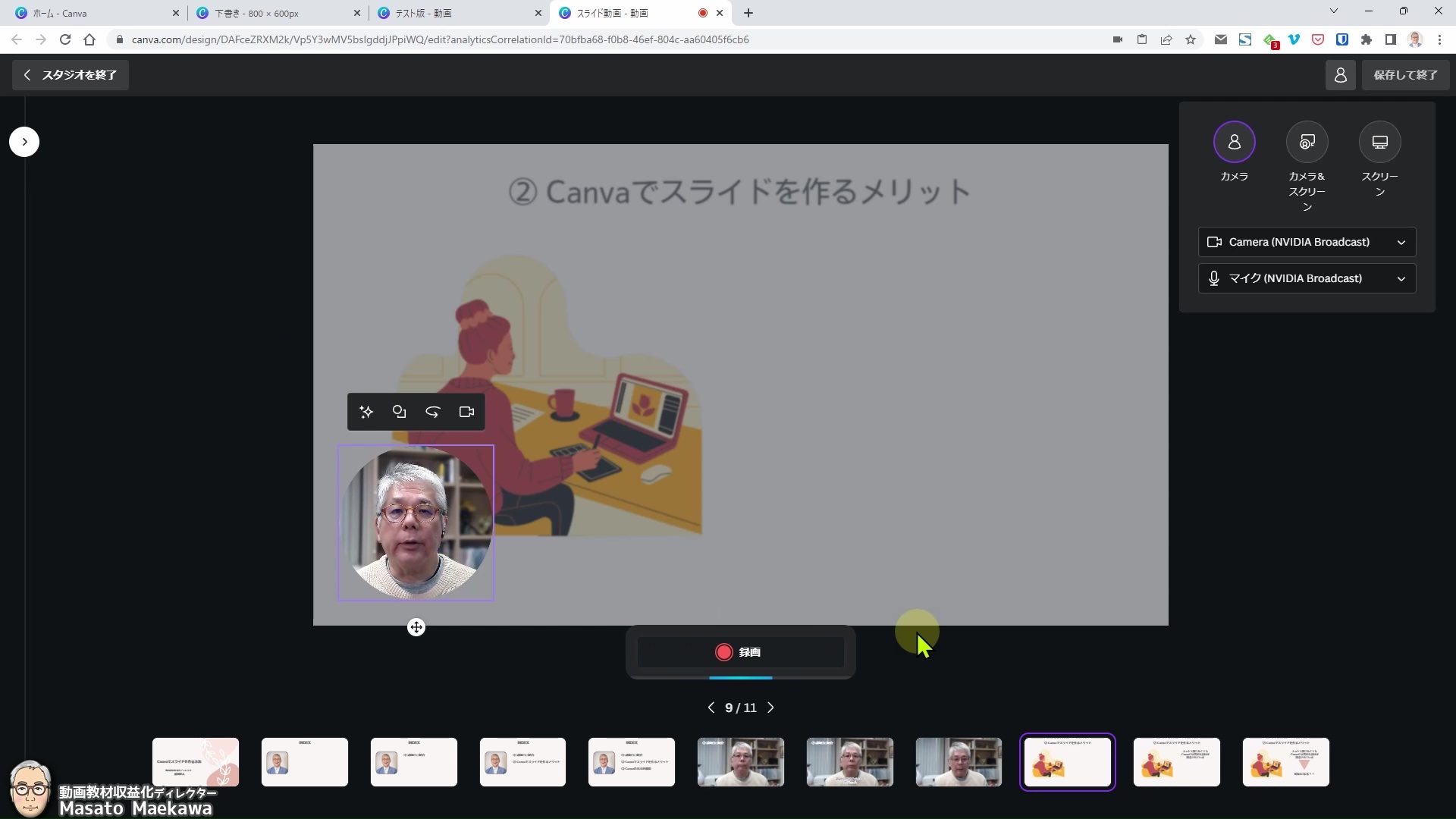Viewport: 1456px width, 819px height.
Task: Click the camera on/off icon in webcam toolbar
Action: coord(466,412)
